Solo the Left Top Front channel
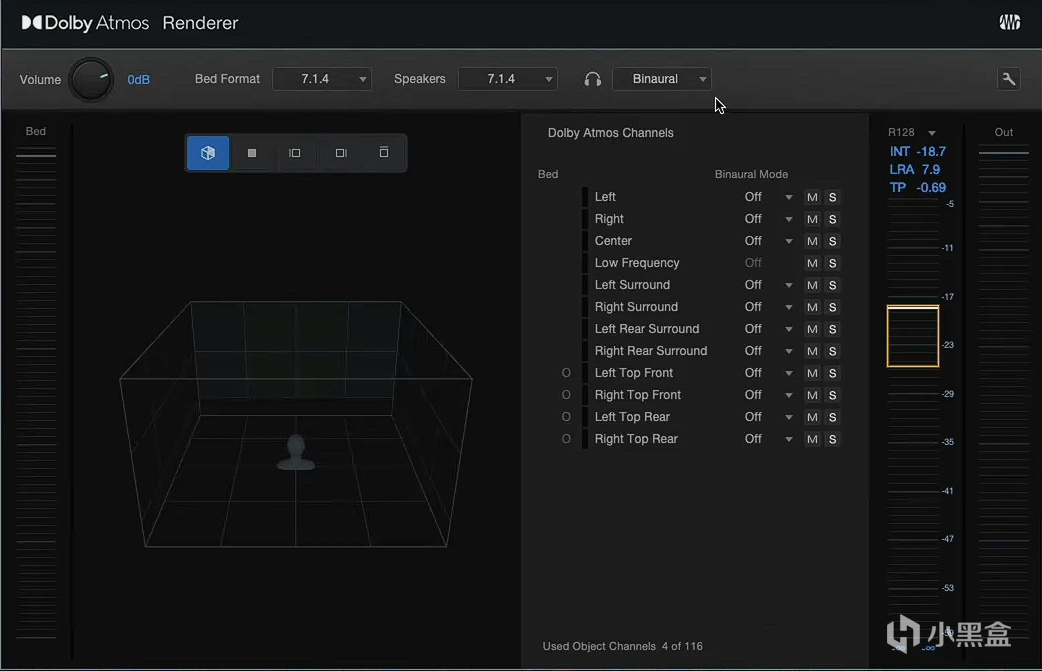This screenshot has height=671, width=1042. click(x=832, y=373)
